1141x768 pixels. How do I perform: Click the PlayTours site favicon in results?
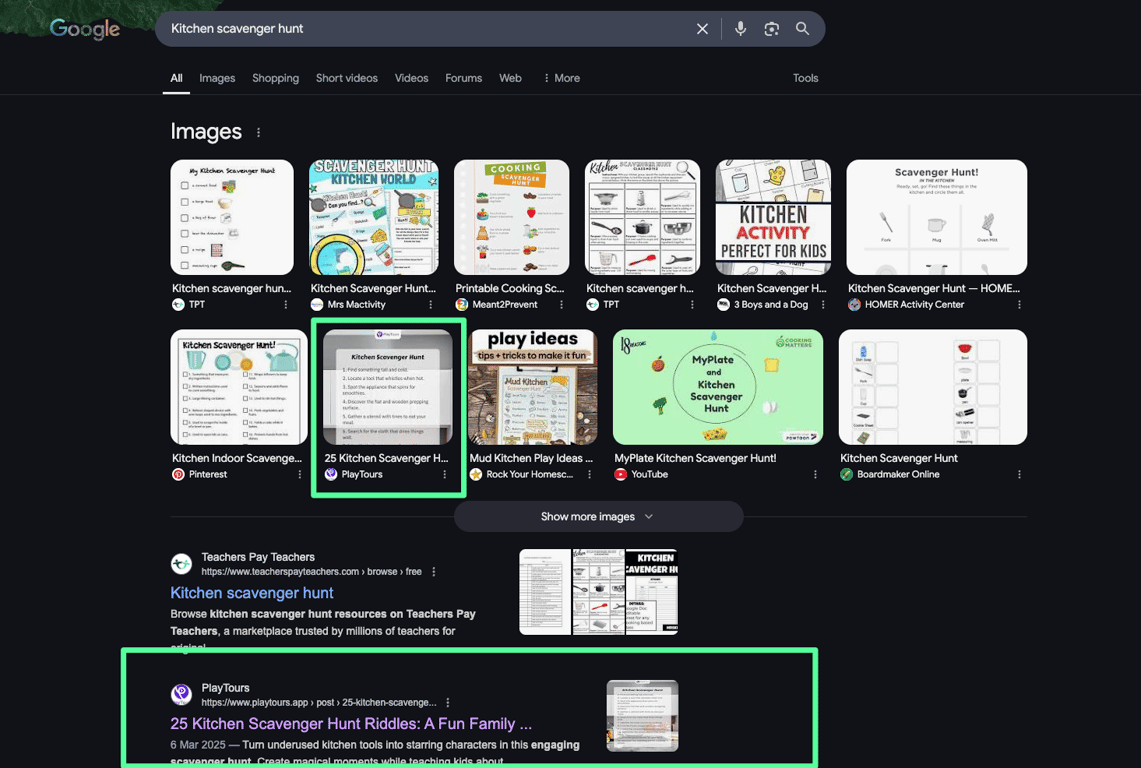[181, 694]
